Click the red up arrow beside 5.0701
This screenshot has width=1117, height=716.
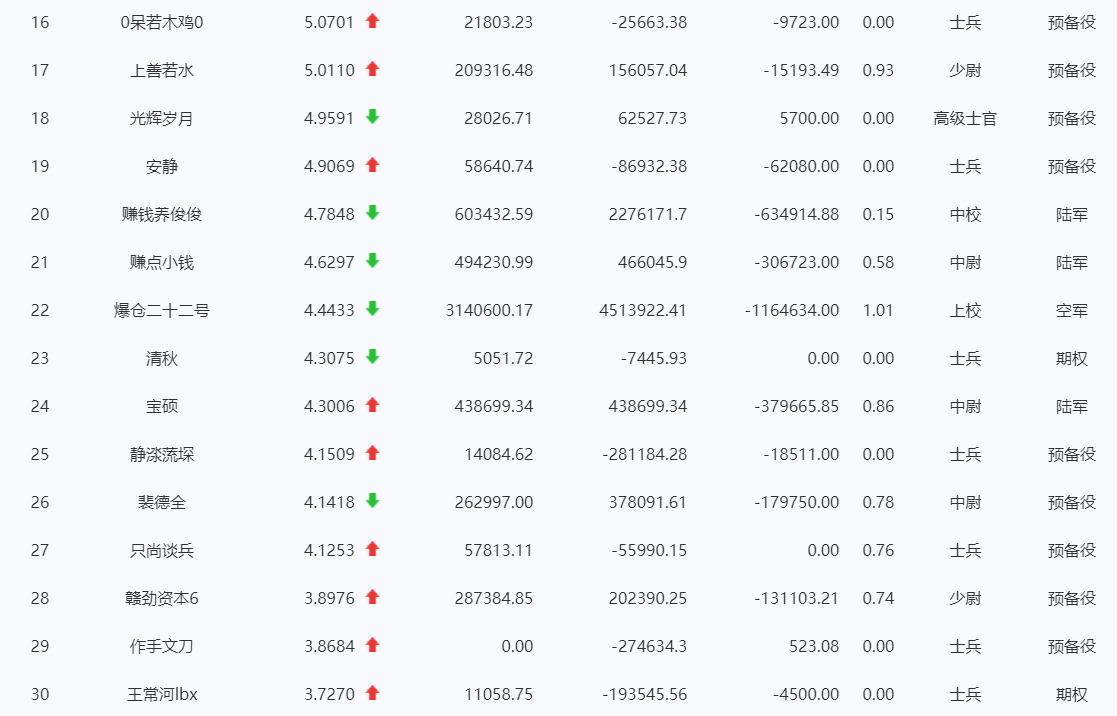(x=372, y=21)
